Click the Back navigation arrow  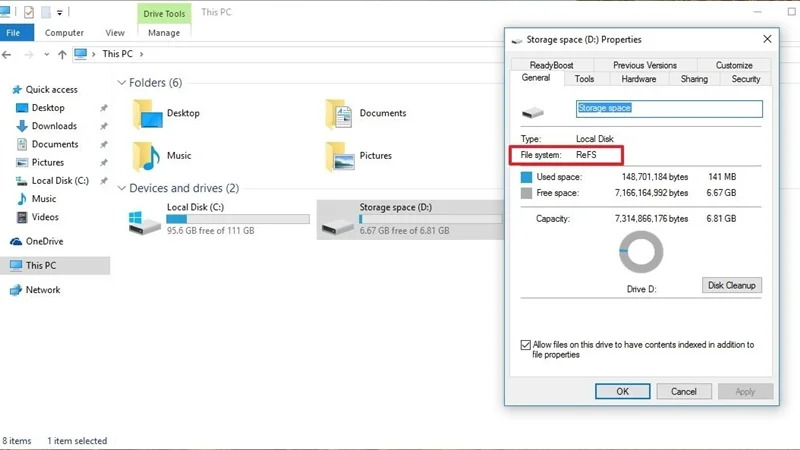(x=7, y=54)
